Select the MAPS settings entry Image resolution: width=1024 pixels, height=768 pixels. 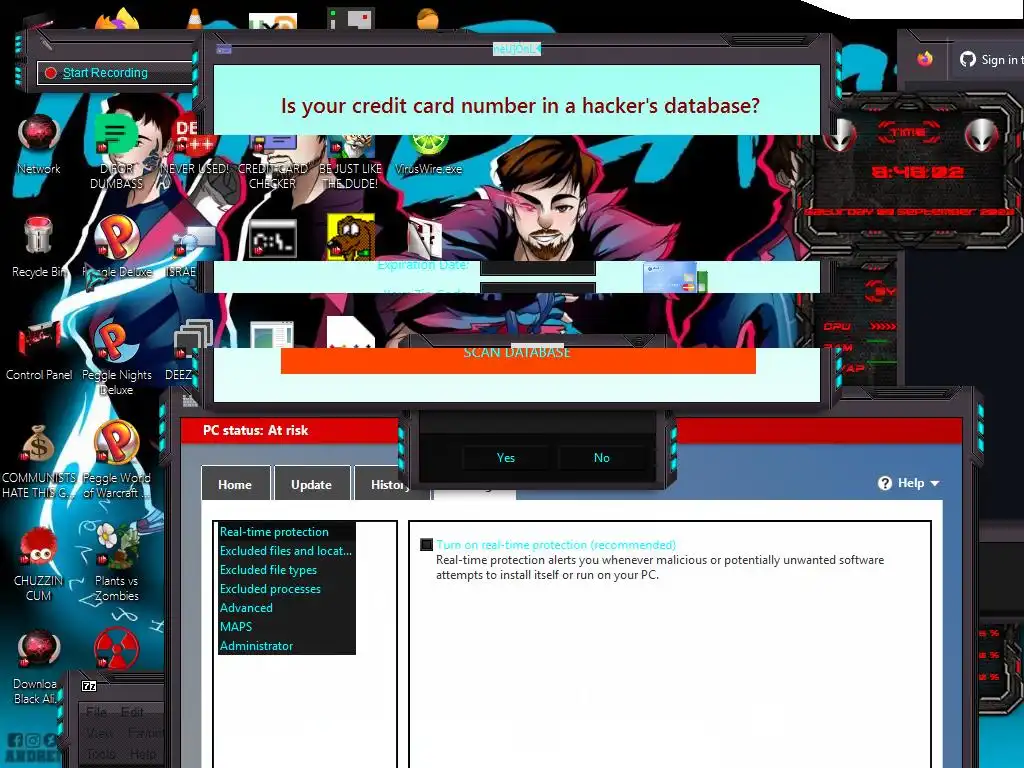(x=287, y=626)
